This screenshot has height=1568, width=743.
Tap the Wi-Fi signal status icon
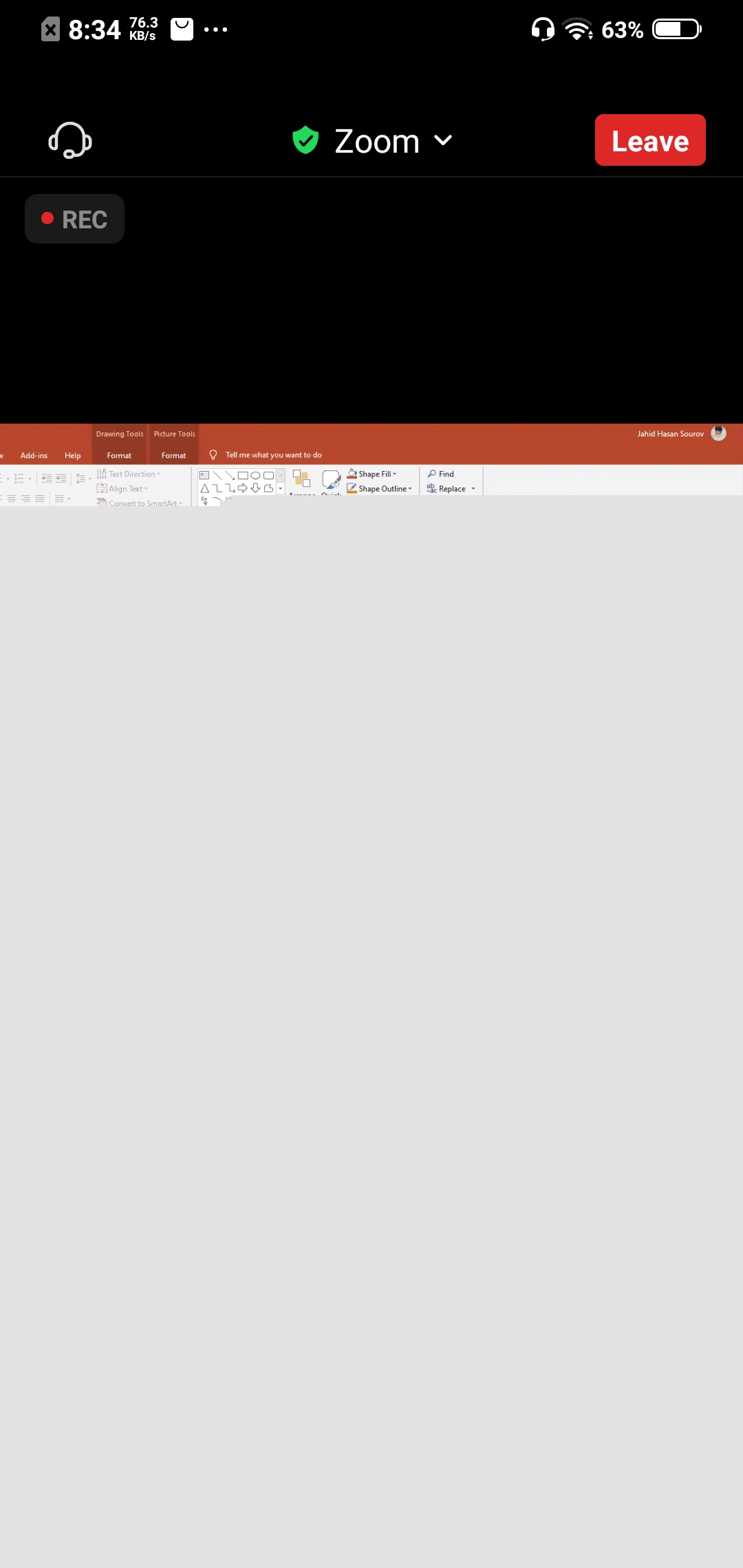(x=578, y=29)
